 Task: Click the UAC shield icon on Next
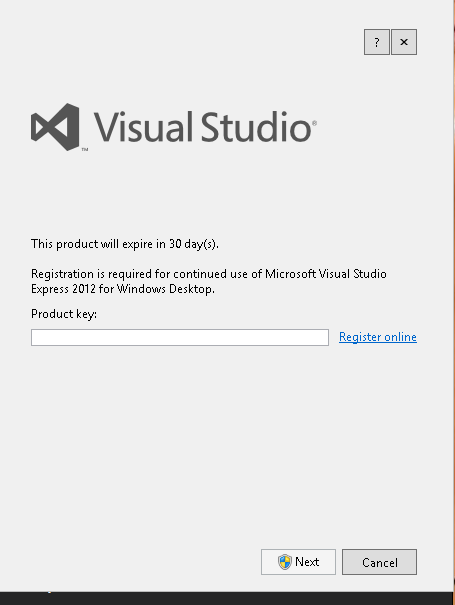pos(285,562)
